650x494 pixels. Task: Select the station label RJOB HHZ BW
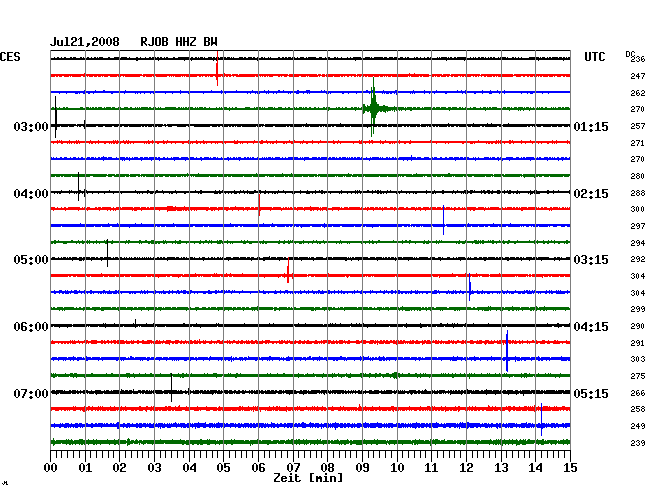[179, 42]
